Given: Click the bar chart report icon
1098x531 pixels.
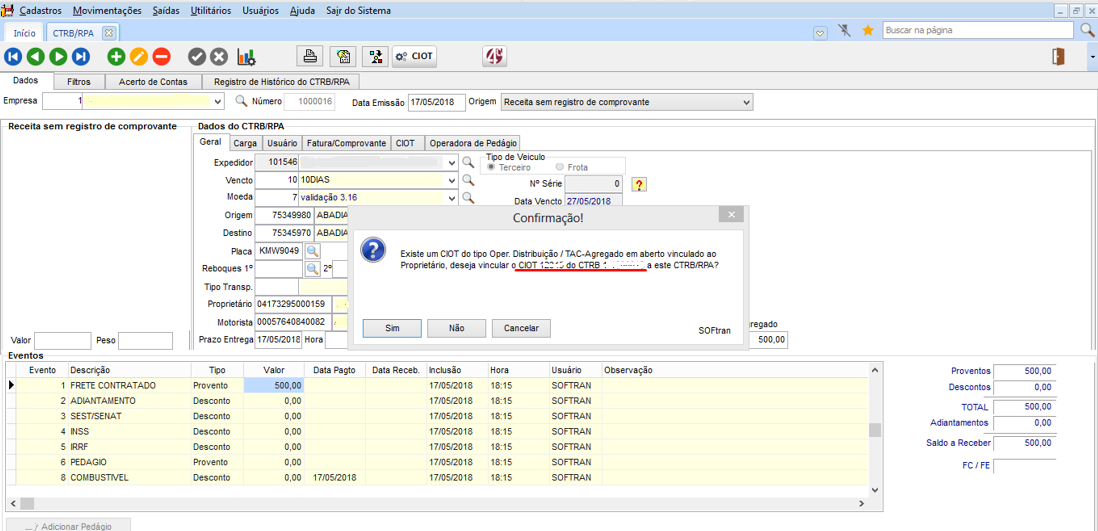Looking at the screenshot, I should [x=246, y=57].
